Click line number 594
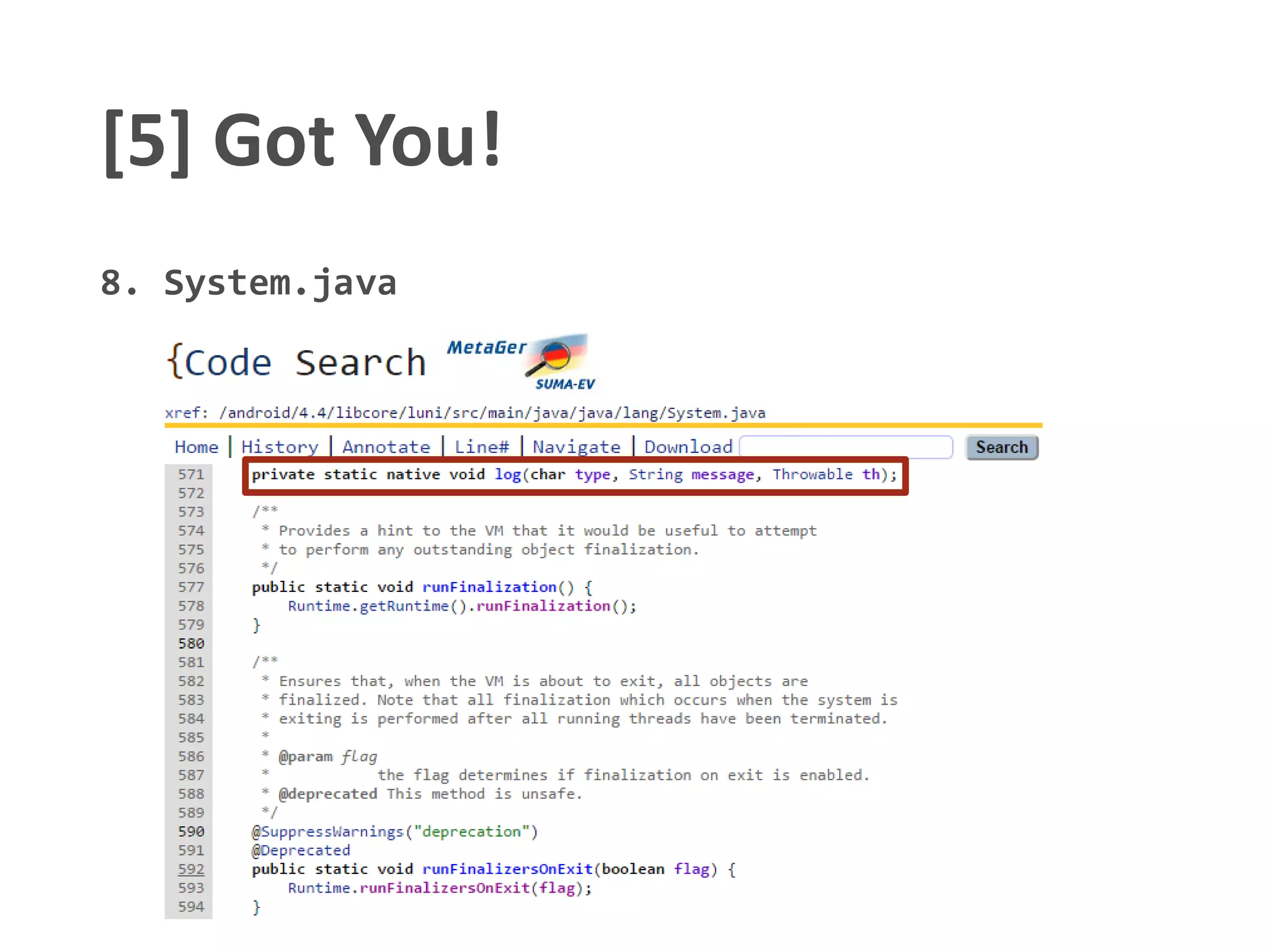Viewport: 1270px width, 952px height. pyautogui.click(x=191, y=907)
